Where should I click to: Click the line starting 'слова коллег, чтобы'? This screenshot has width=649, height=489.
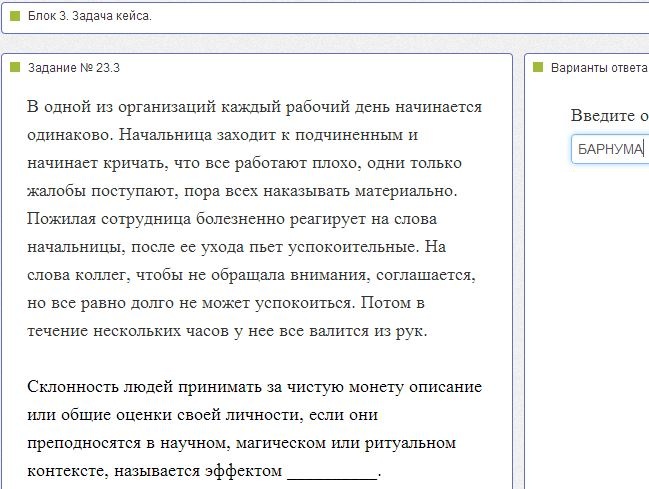(x=251, y=275)
